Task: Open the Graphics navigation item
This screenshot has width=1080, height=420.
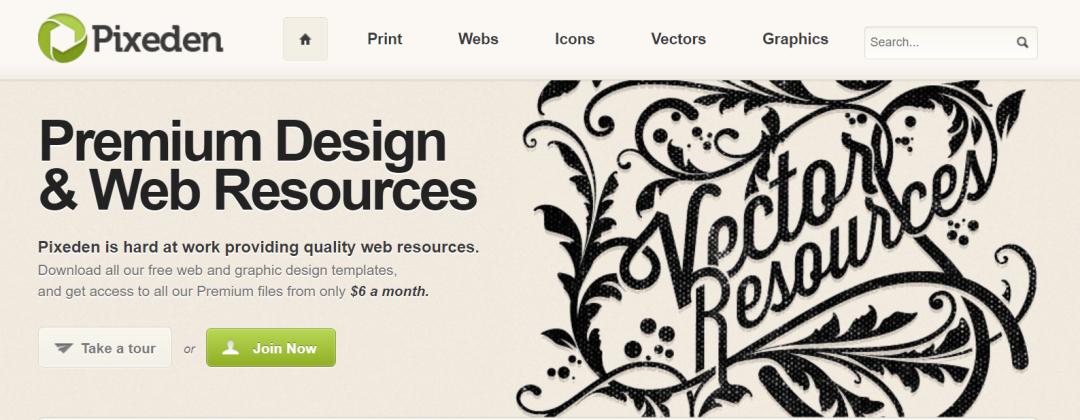Action: pyautogui.click(x=795, y=39)
